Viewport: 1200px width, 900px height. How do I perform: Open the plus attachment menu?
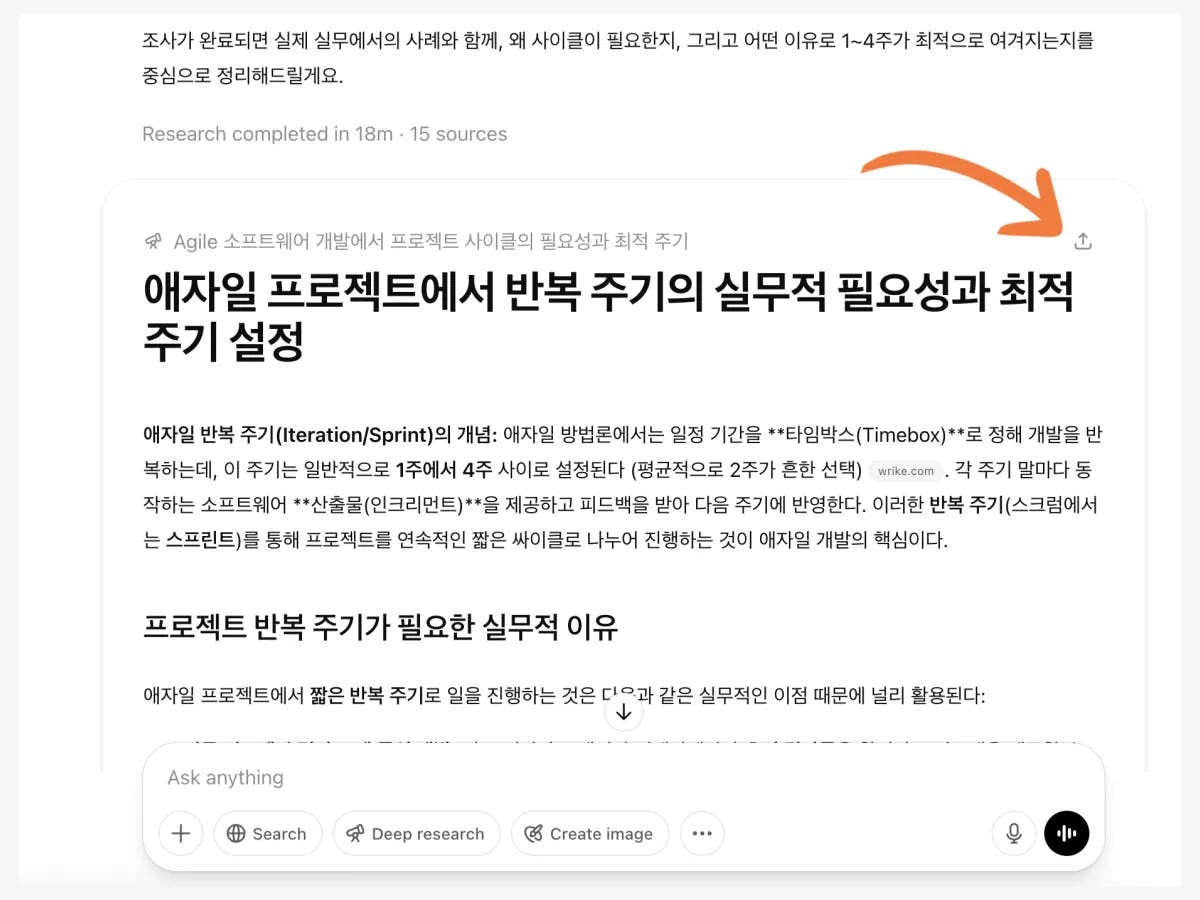coord(181,834)
